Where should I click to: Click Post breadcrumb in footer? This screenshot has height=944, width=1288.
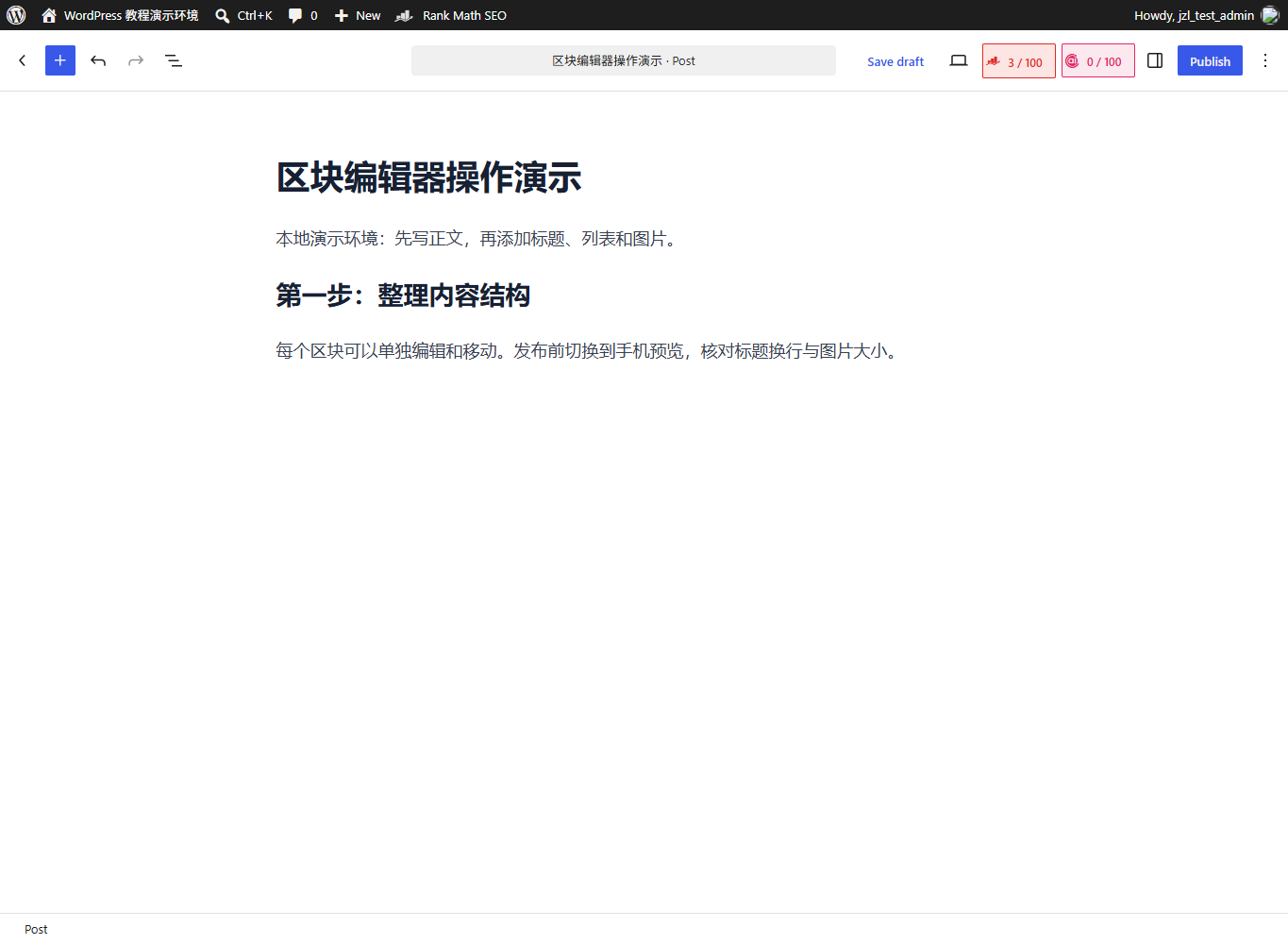[36, 929]
